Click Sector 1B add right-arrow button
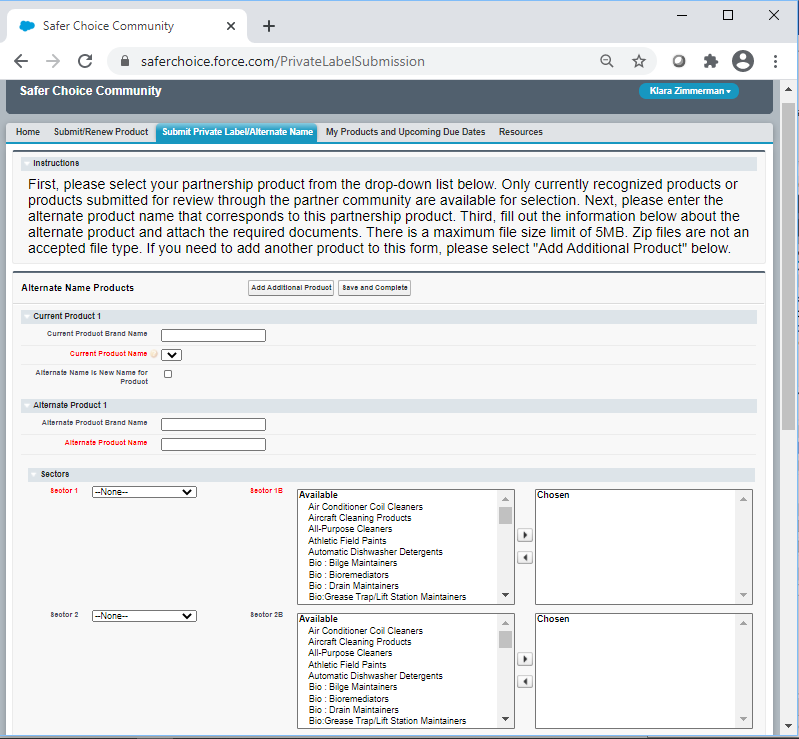 pyautogui.click(x=525, y=535)
